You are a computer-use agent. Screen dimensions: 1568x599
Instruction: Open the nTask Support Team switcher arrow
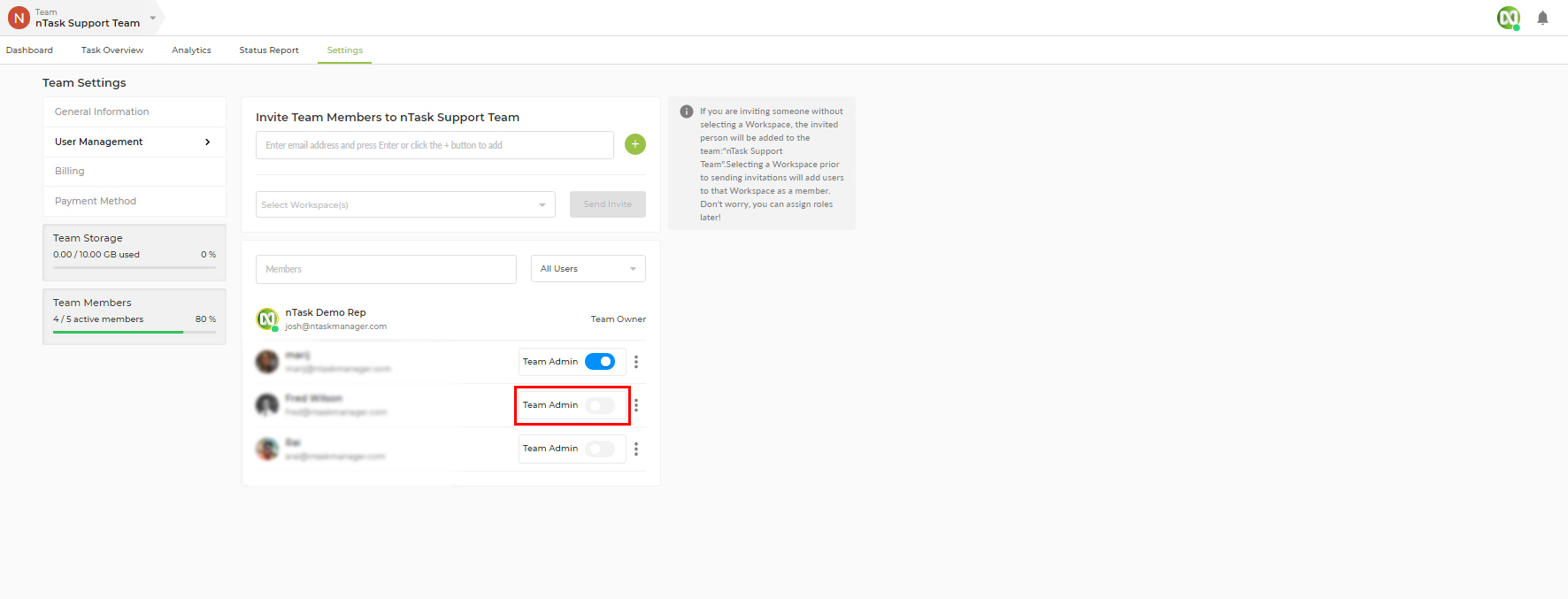point(153,18)
